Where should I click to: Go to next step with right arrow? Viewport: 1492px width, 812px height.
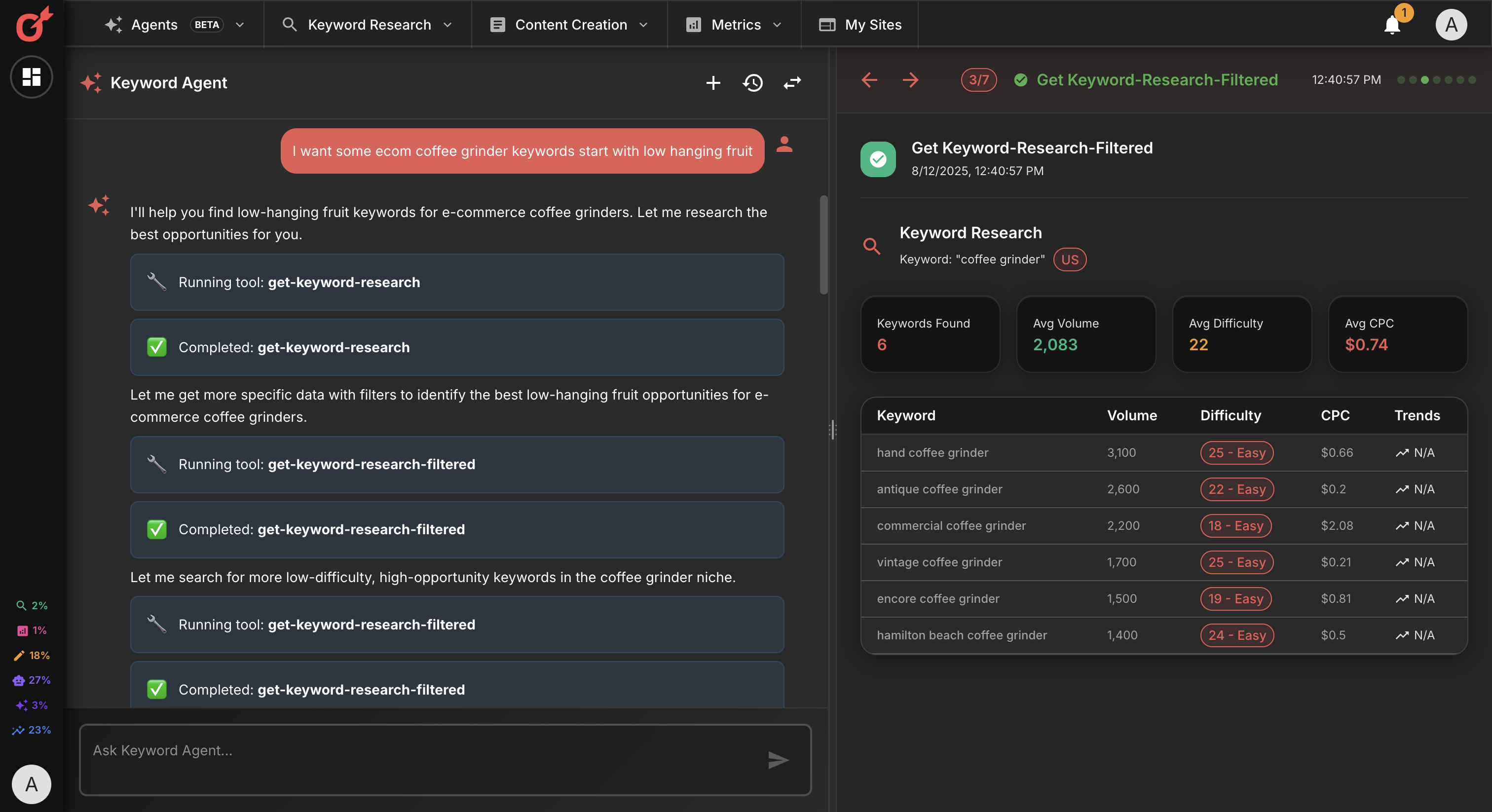tap(910, 80)
